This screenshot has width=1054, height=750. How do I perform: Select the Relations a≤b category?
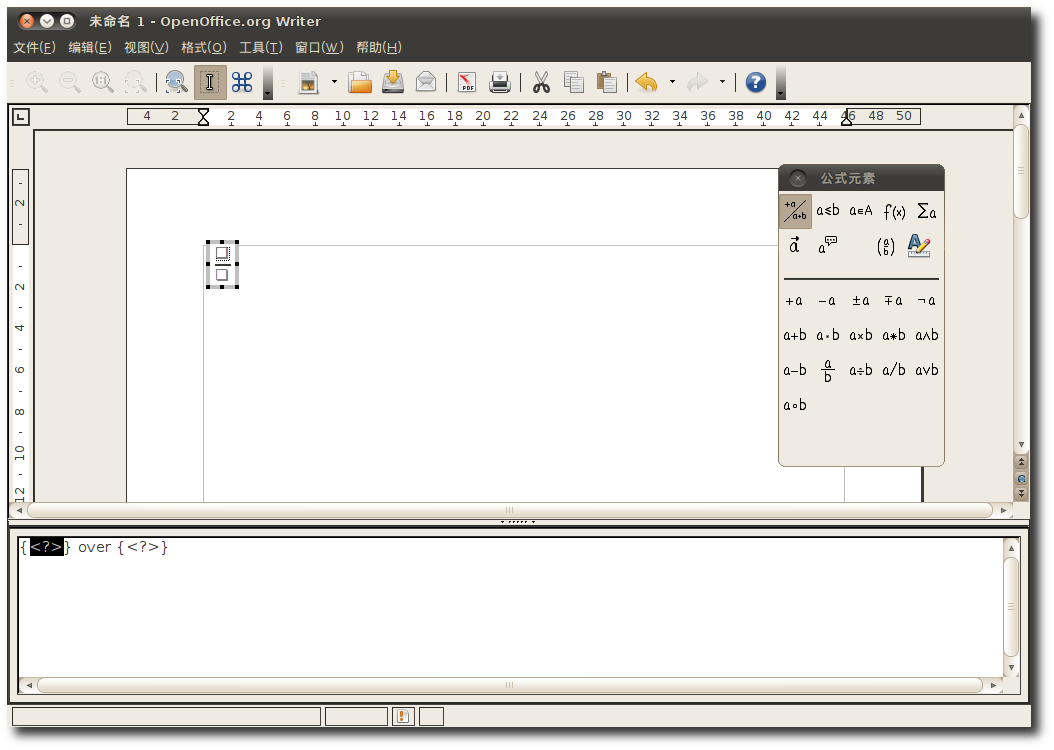827,211
